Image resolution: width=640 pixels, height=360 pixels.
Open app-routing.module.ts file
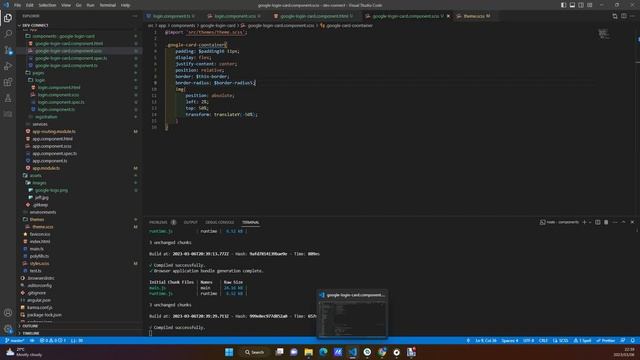(x=54, y=131)
